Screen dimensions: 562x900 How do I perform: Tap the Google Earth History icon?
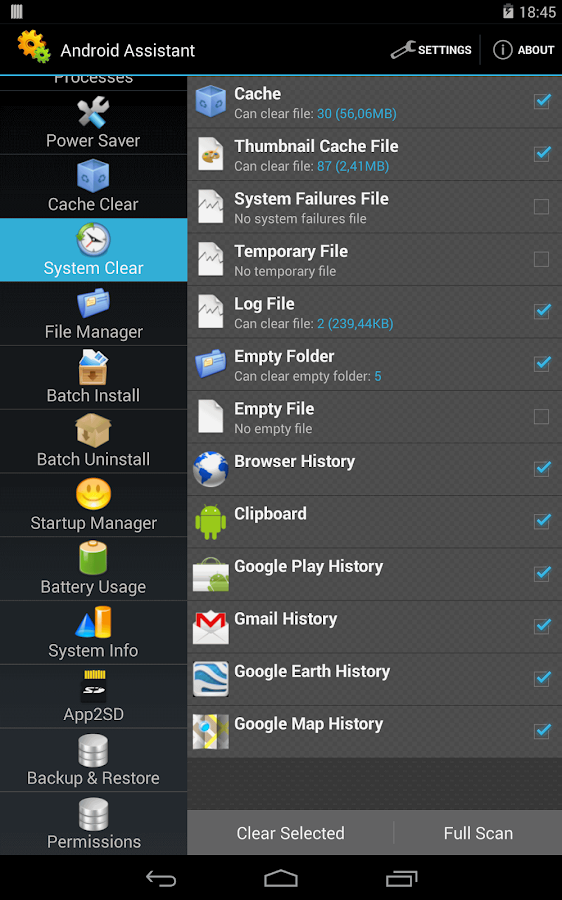pyautogui.click(x=211, y=679)
